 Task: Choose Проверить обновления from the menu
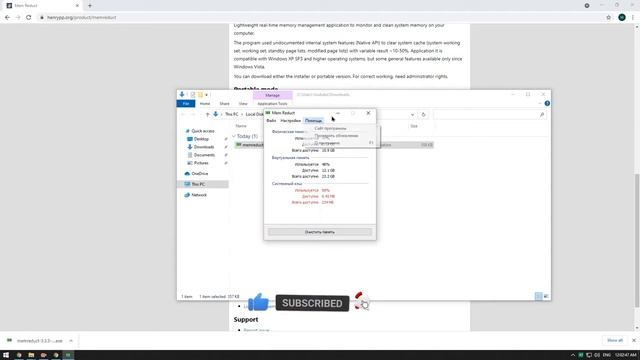point(336,136)
